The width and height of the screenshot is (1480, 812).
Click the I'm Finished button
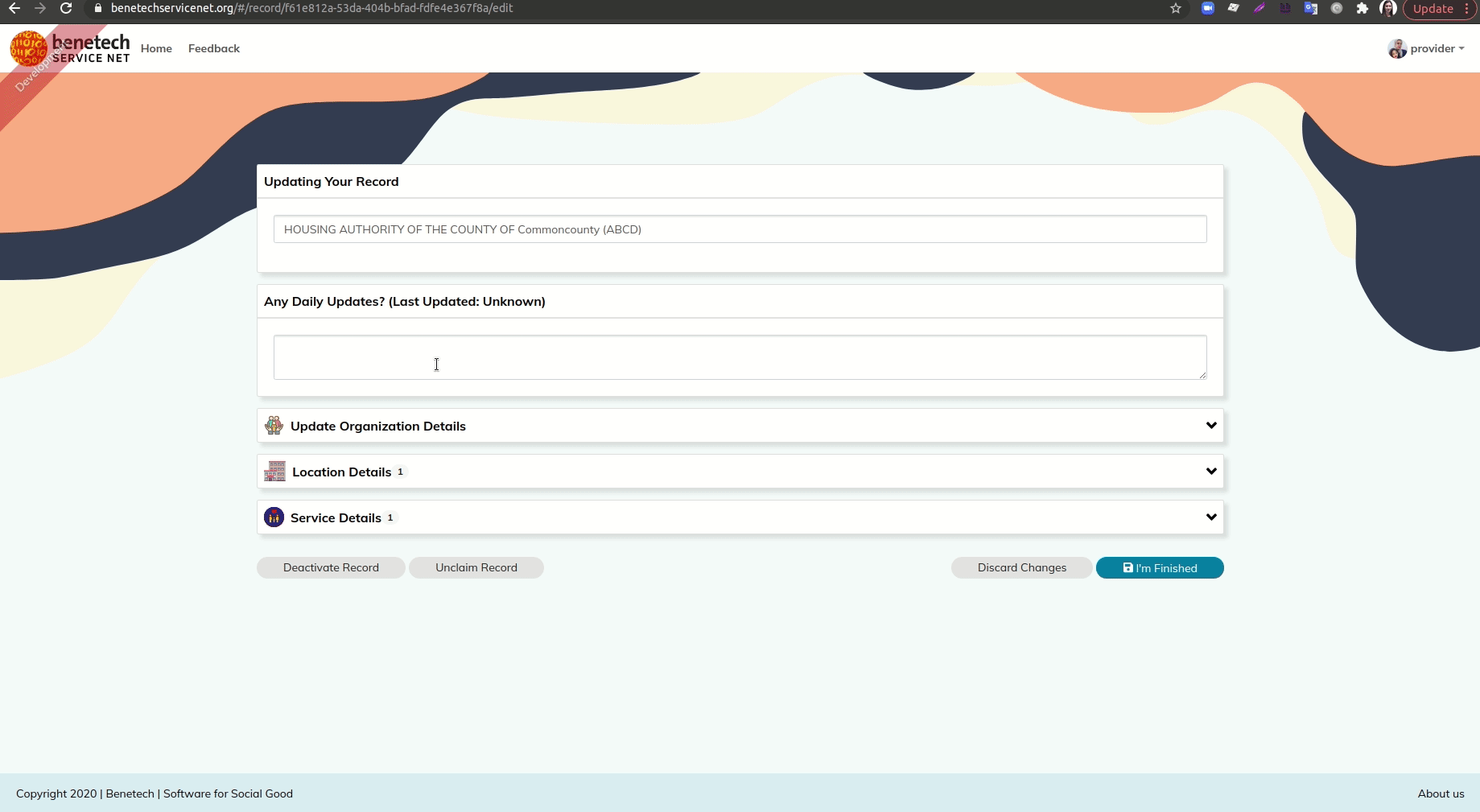pyautogui.click(x=1159, y=567)
